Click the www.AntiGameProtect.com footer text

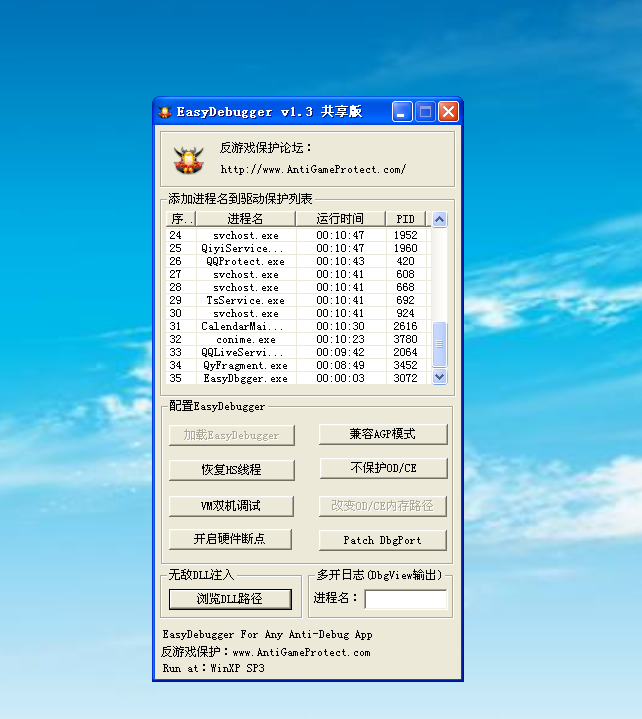[x=301, y=652]
